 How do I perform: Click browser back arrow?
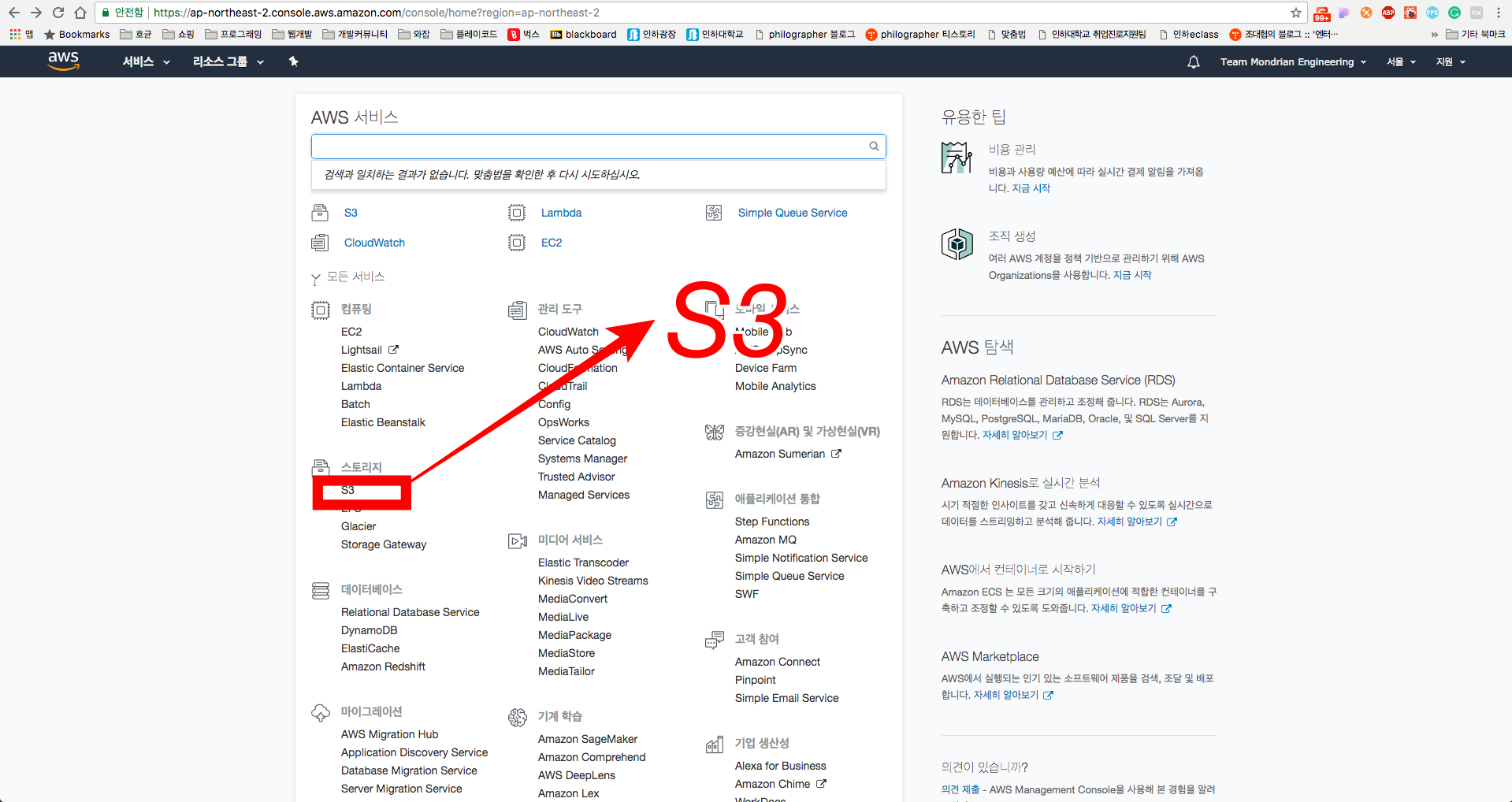(14, 13)
